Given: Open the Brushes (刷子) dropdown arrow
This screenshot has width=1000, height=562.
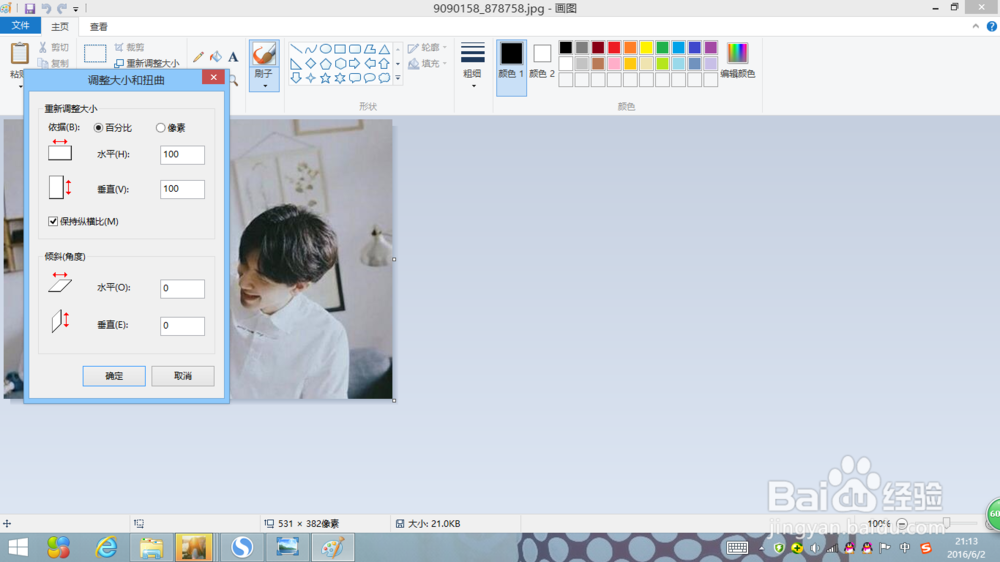Looking at the screenshot, I should click(x=265, y=85).
